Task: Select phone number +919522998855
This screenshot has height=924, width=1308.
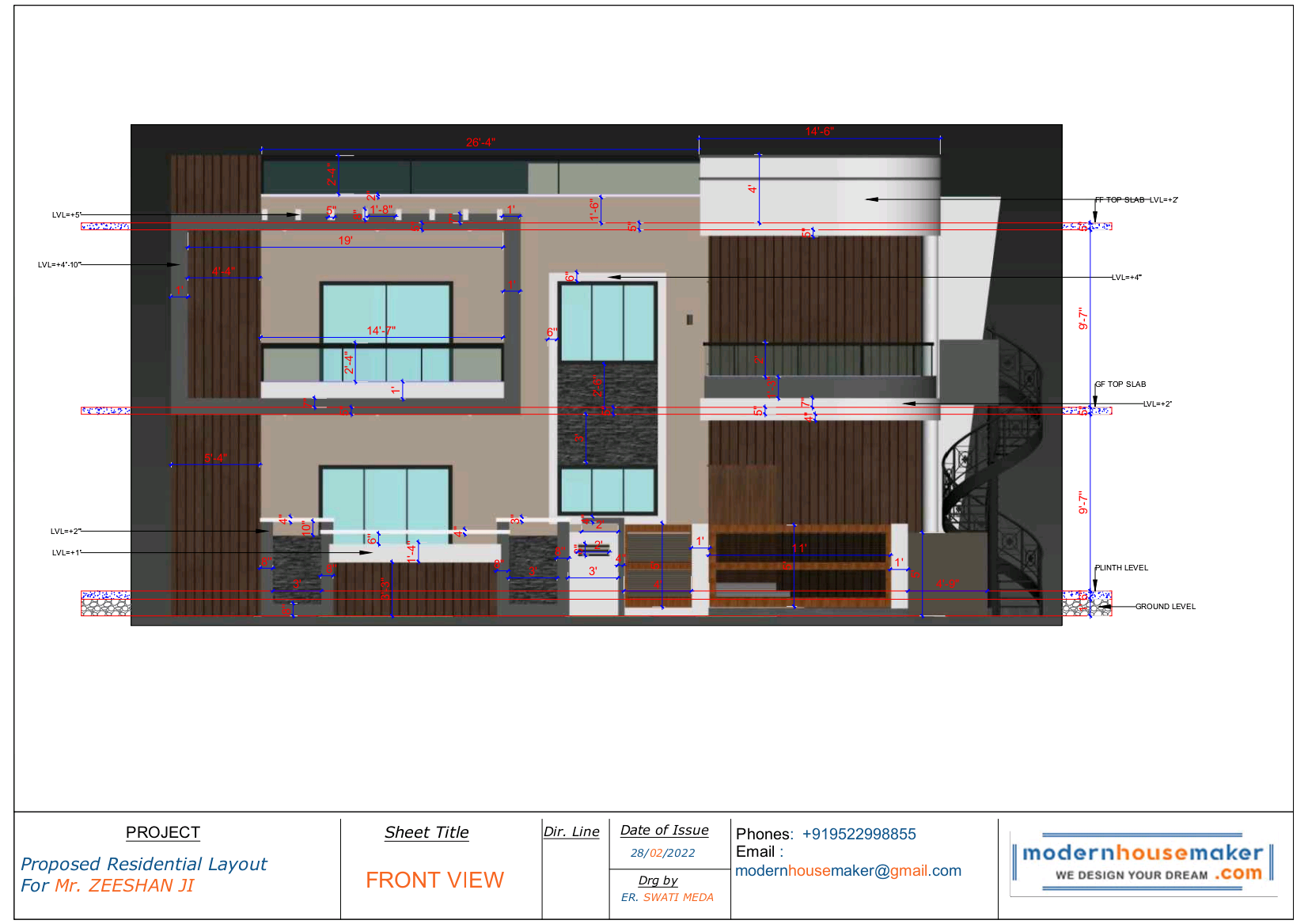Action: point(859,834)
